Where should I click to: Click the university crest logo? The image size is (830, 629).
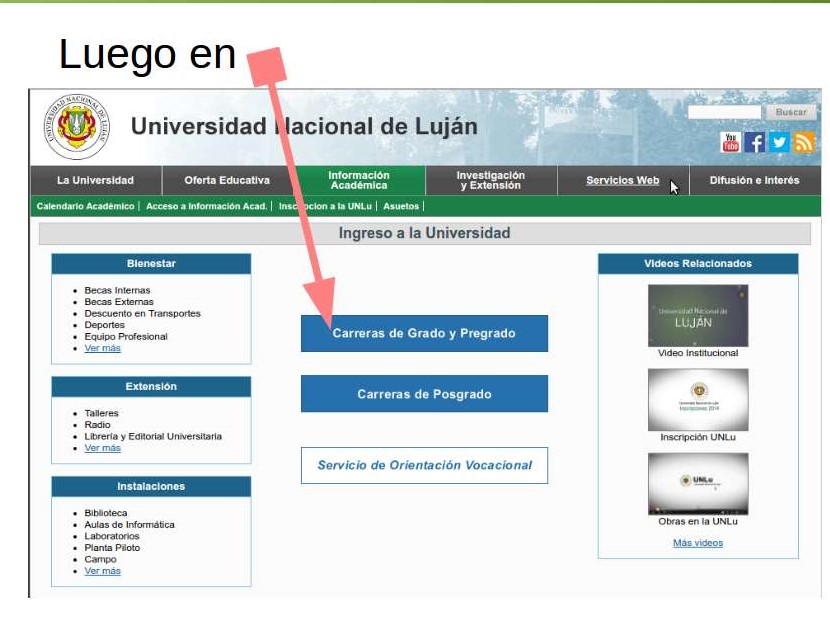[x=77, y=127]
